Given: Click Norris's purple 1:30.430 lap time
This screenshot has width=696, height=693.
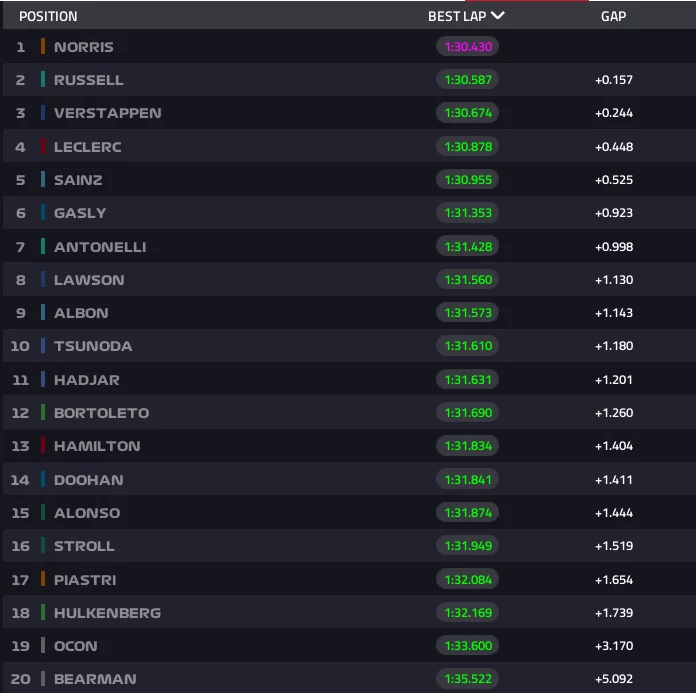Looking at the screenshot, I should (x=467, y=47).
